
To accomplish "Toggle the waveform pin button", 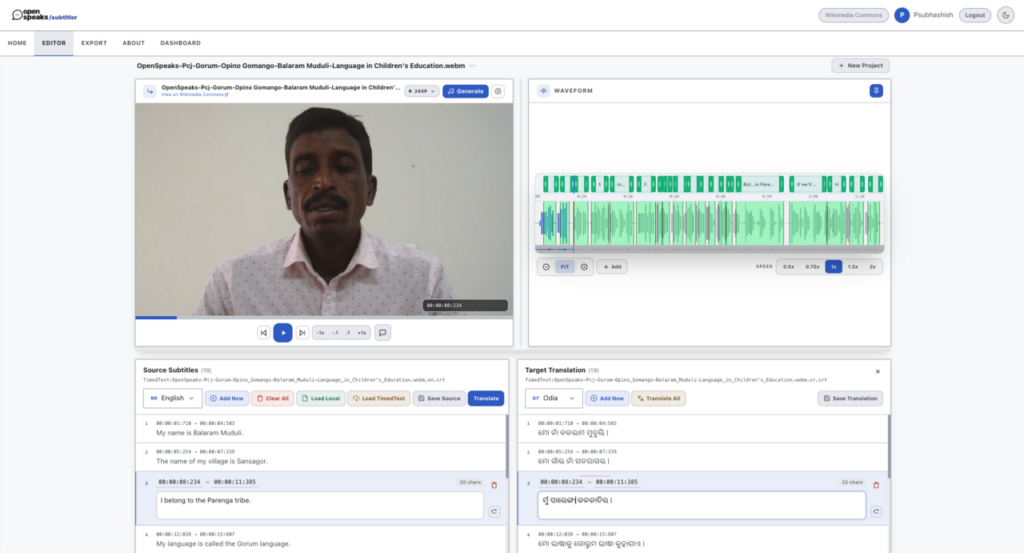I will tap(876, 91).
